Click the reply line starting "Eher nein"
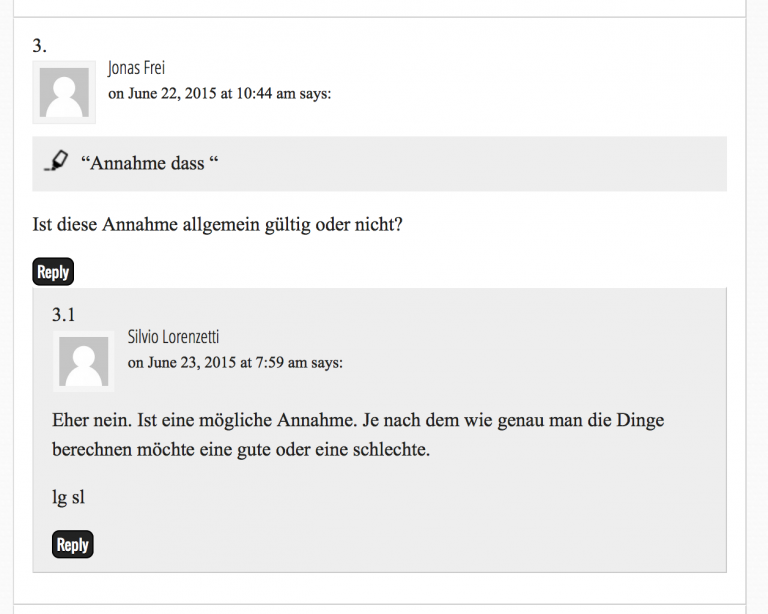The image size is (768, 614). [358, 420]
